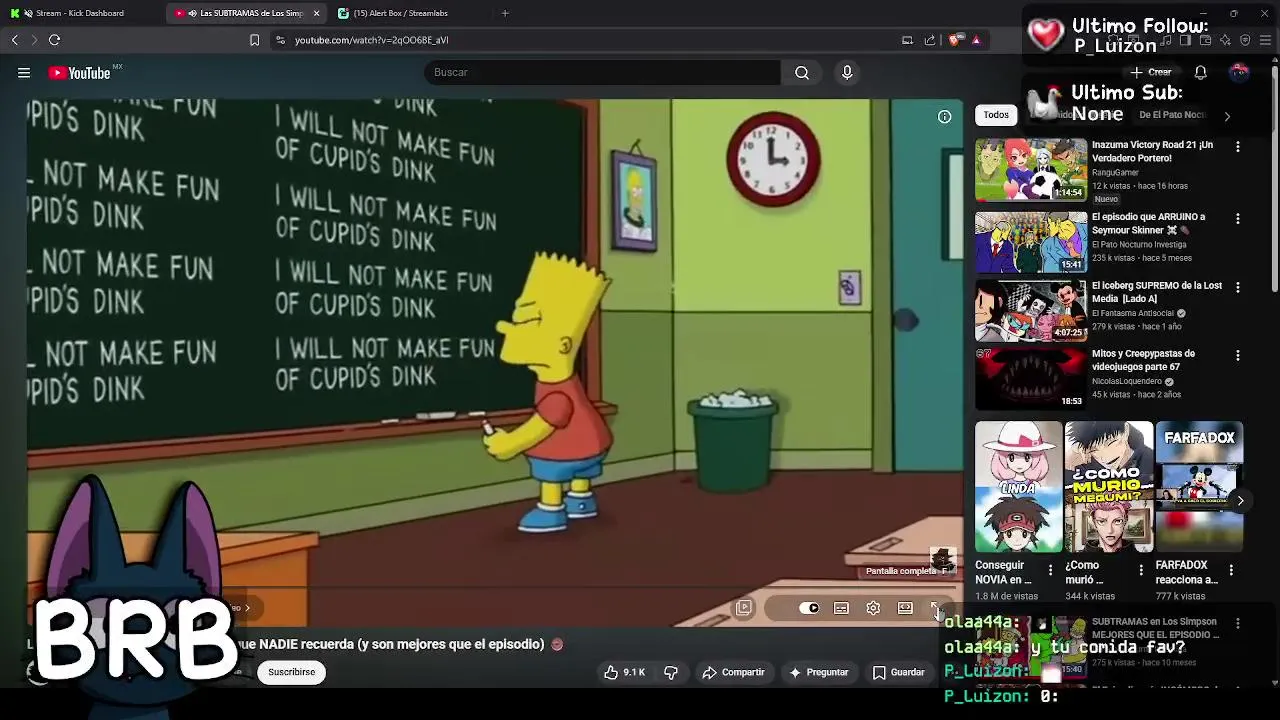The height and width of the screenshot is (720, 1280).
Task: Toggle autoplay switch in player
Action: 809,608
